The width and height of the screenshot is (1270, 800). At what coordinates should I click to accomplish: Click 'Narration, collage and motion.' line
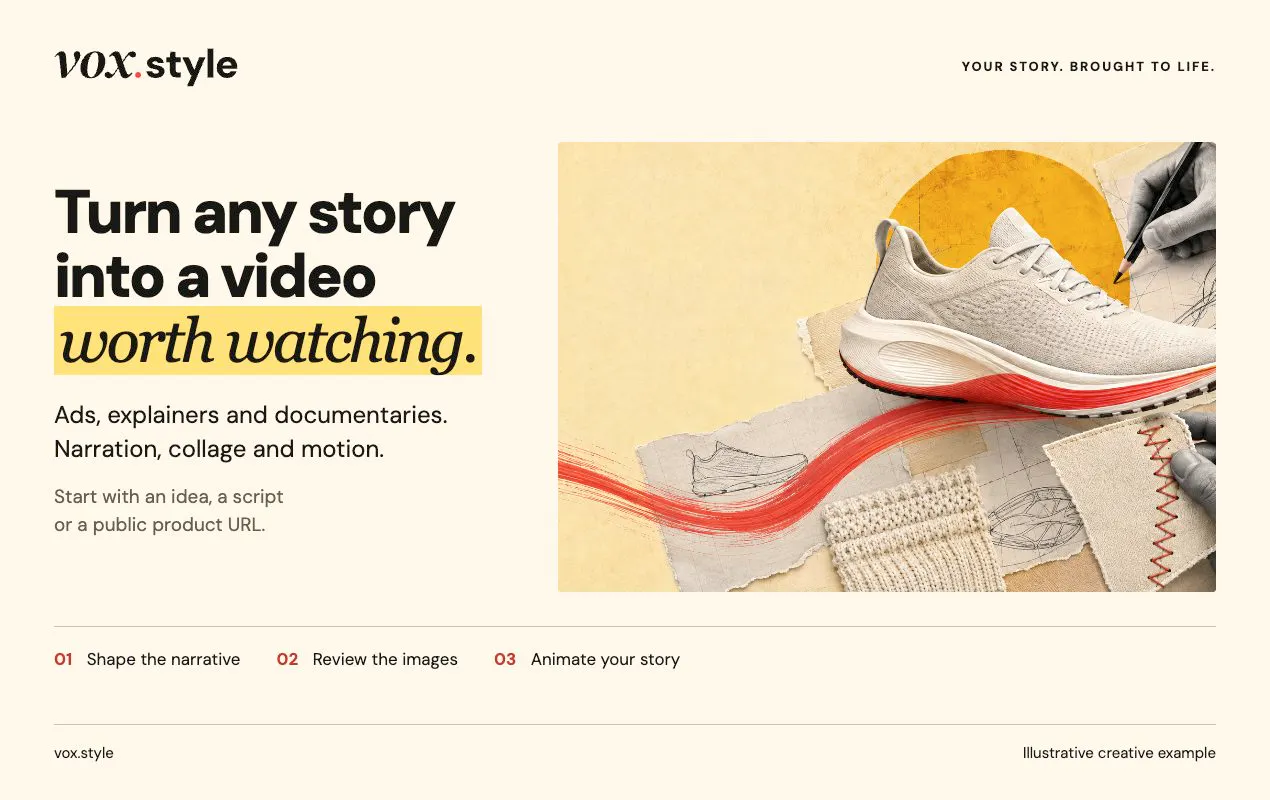tap(219, 449)
